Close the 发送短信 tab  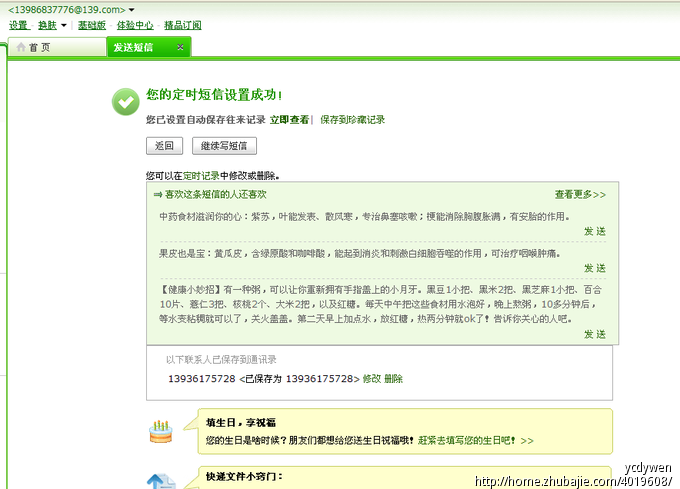coord(180,47)
